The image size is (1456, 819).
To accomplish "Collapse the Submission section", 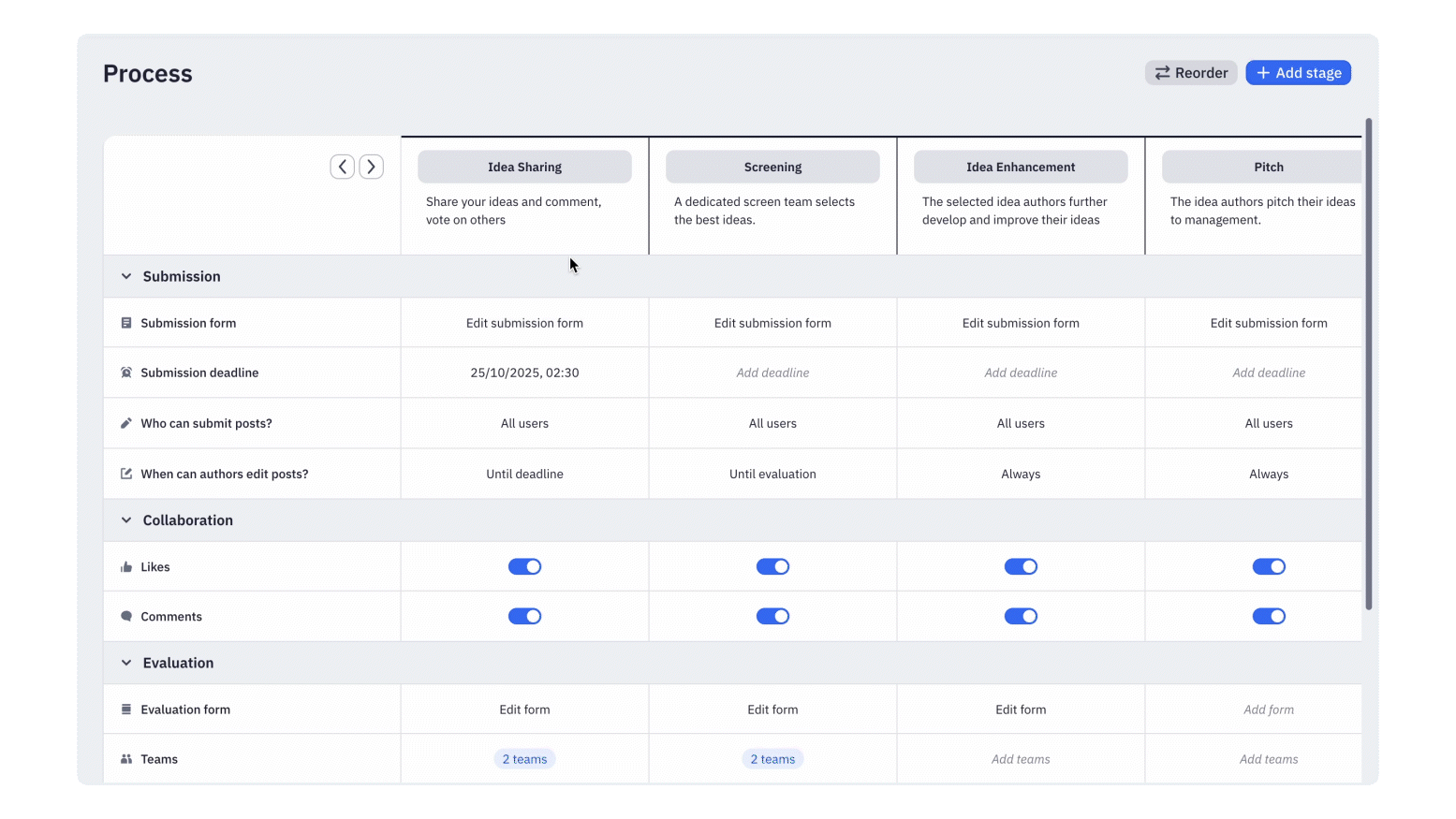I will (x=126, y=276).
